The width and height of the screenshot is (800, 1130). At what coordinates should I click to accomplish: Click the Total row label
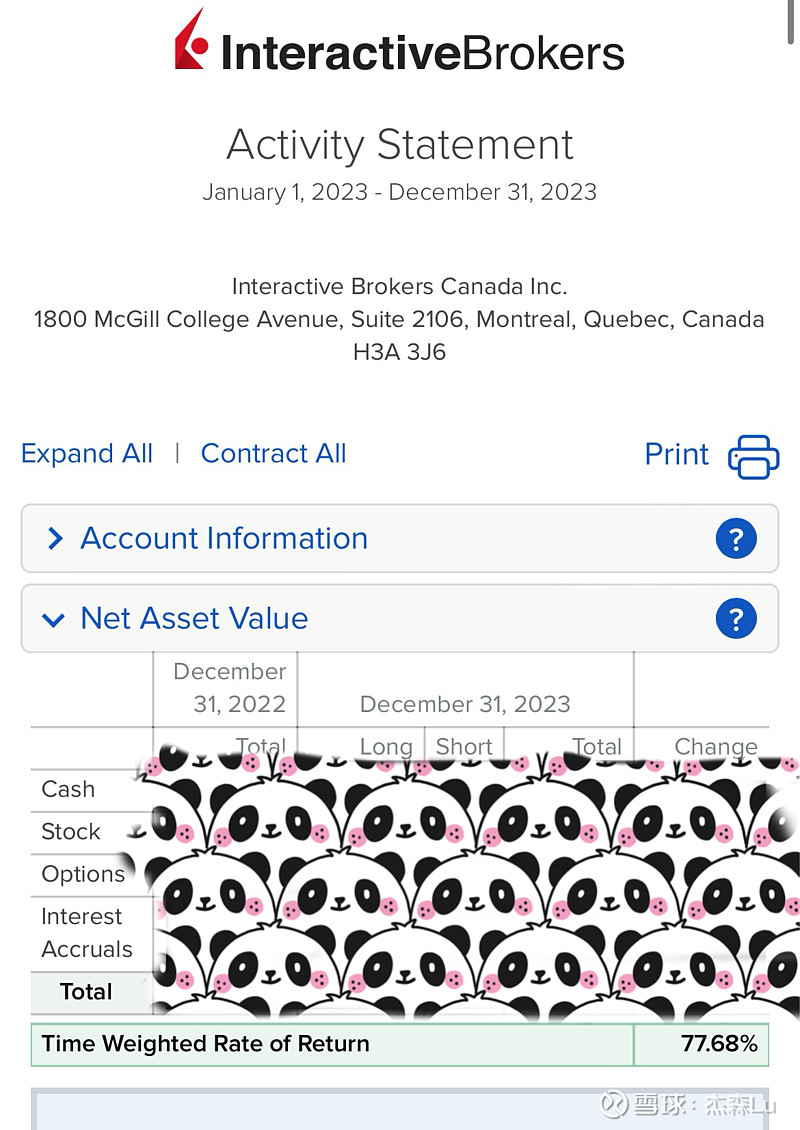pyautogui.click(x=86, y=992)
